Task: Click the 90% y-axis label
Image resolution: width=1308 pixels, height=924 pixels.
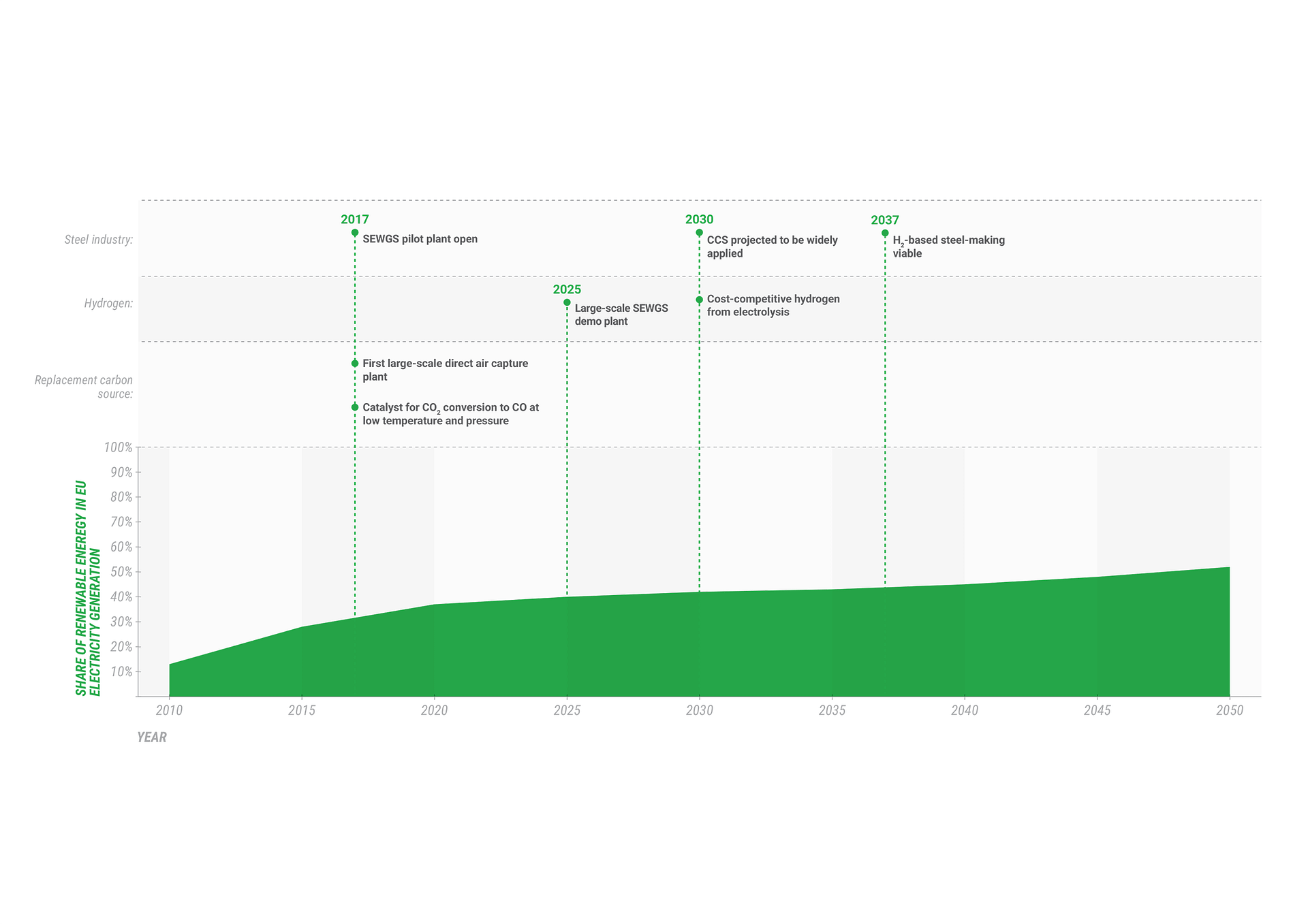Action: [121, 473]
